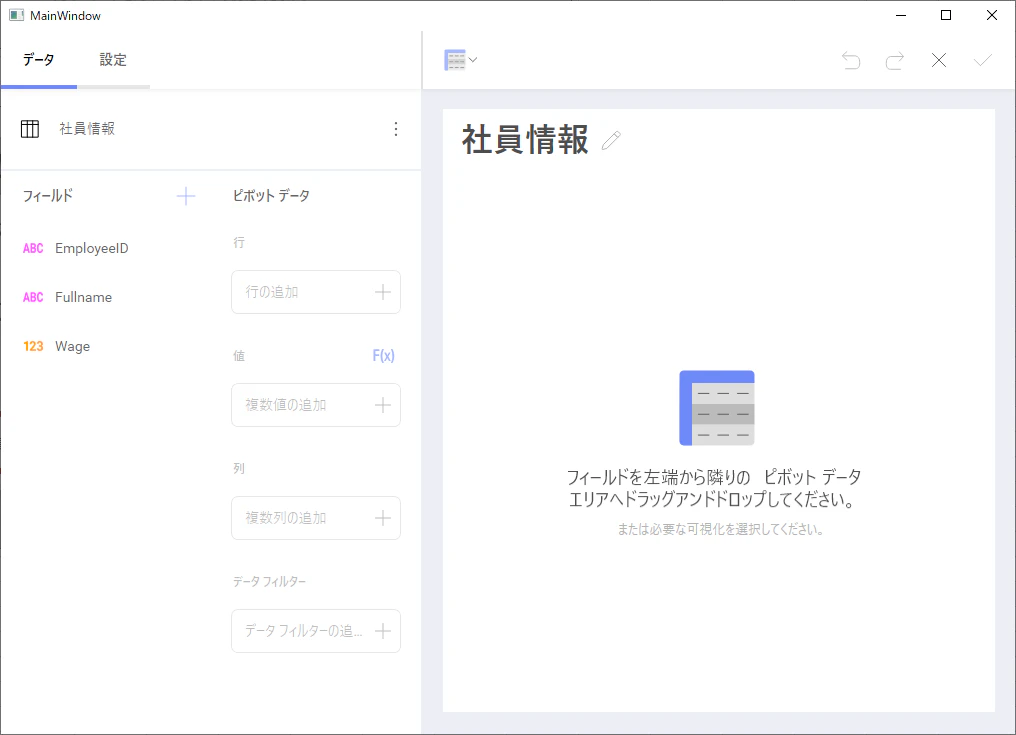The image size is (1016, 735).
Task: Click the pivot table placeholder illustration
Action: point(717,408)
